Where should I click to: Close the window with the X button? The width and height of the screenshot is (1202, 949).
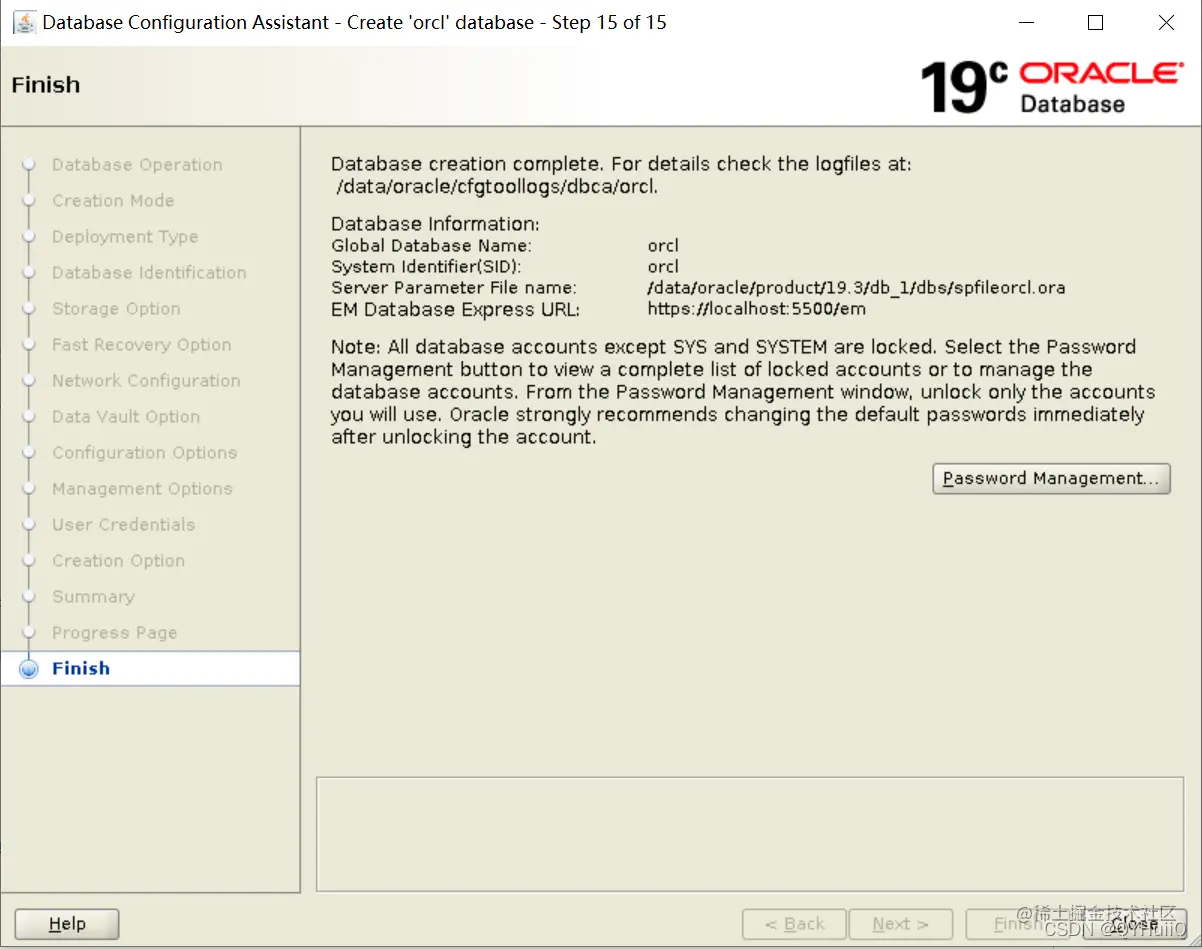pyautogui.click(x=1166, y=22)
